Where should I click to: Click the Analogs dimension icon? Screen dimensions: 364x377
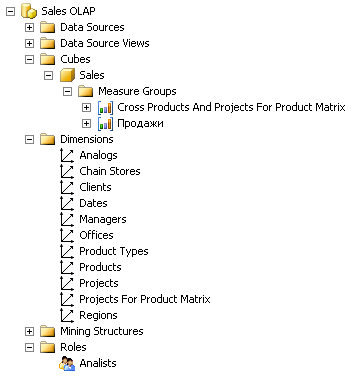[67, 156]
